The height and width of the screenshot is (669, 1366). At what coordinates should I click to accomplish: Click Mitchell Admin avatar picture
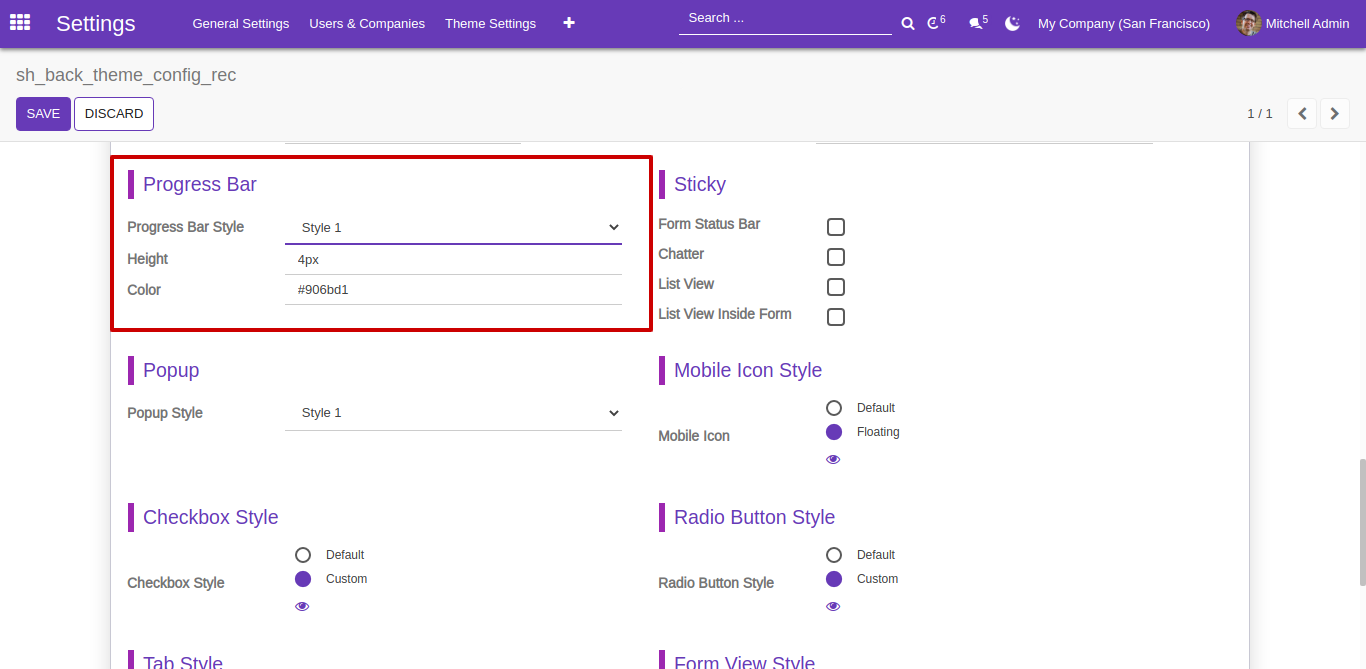coord(1249,23)
